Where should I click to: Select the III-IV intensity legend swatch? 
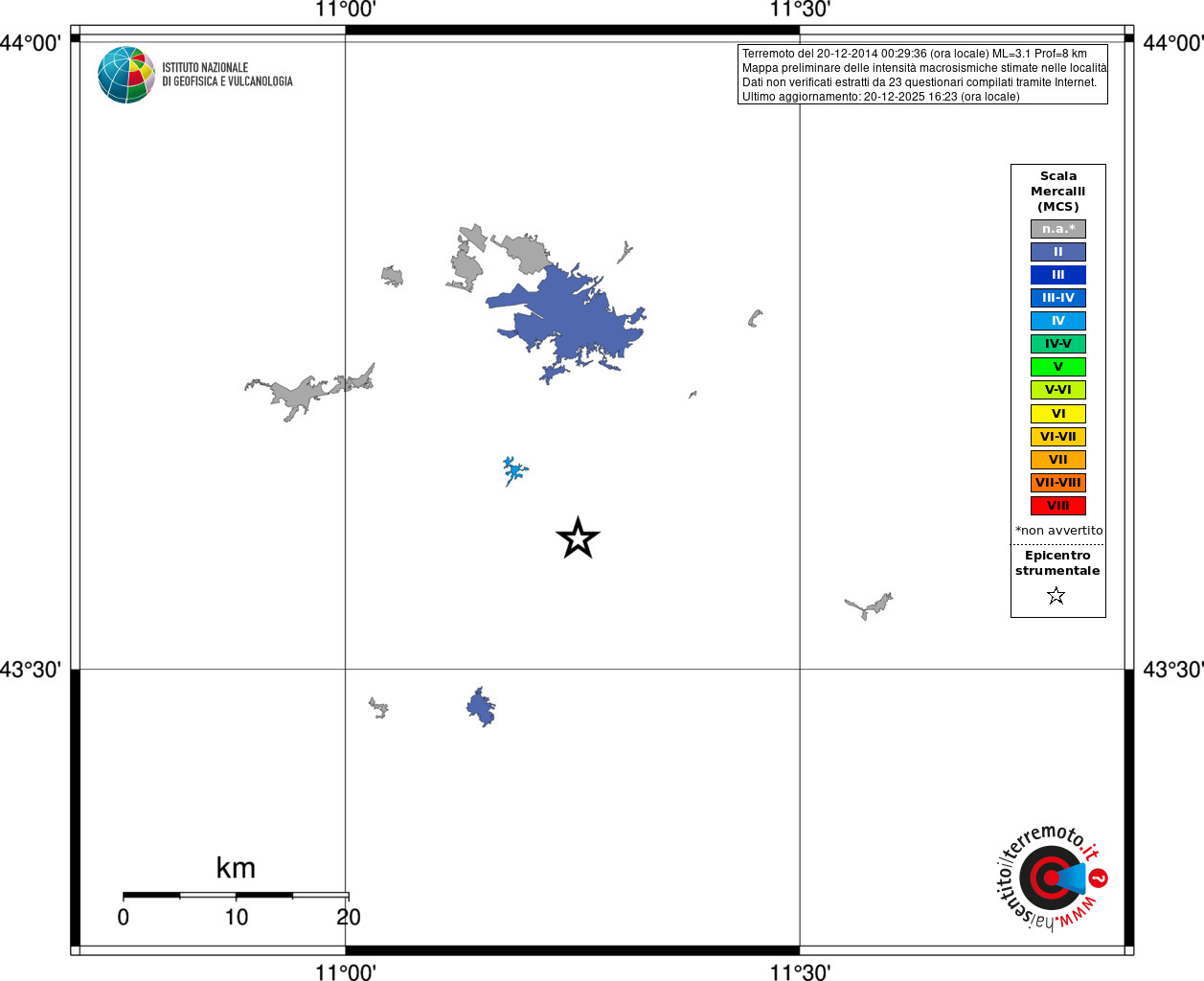tap(1058, 298)
